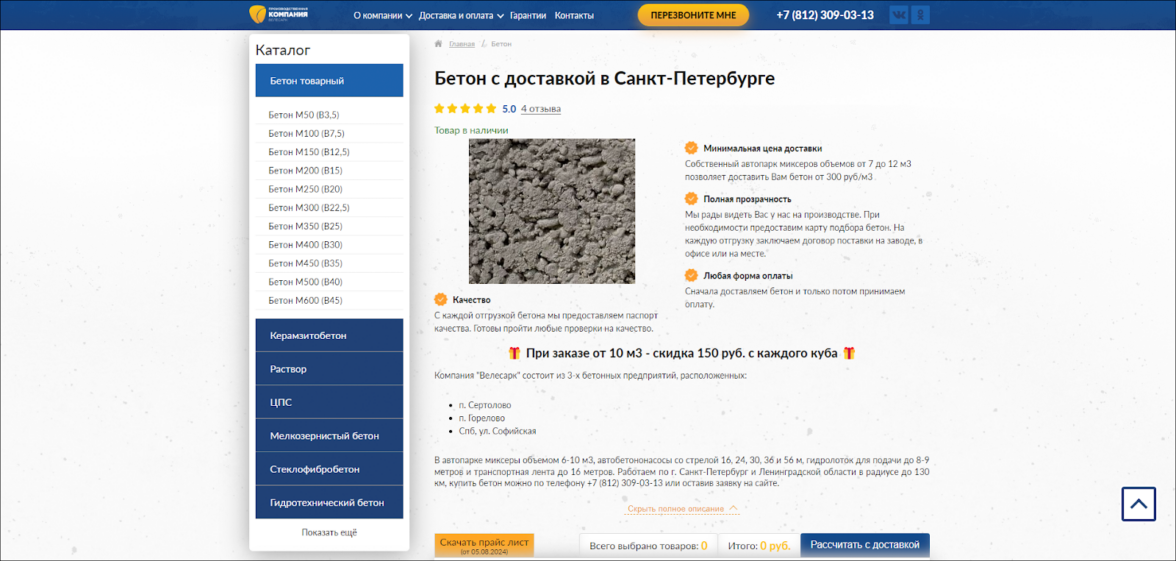
Task: Open the VK social page icon
Action: point(899,15)
